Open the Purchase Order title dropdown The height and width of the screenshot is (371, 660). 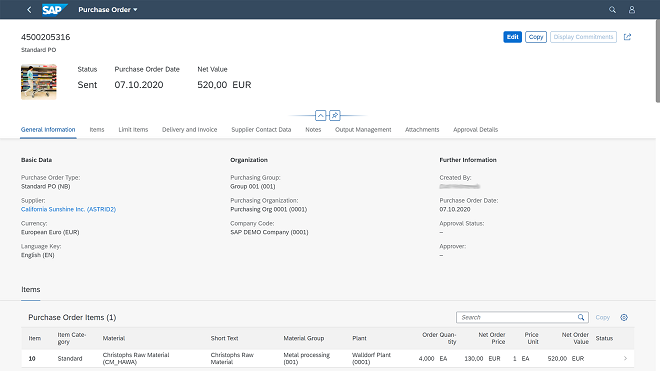108,9
